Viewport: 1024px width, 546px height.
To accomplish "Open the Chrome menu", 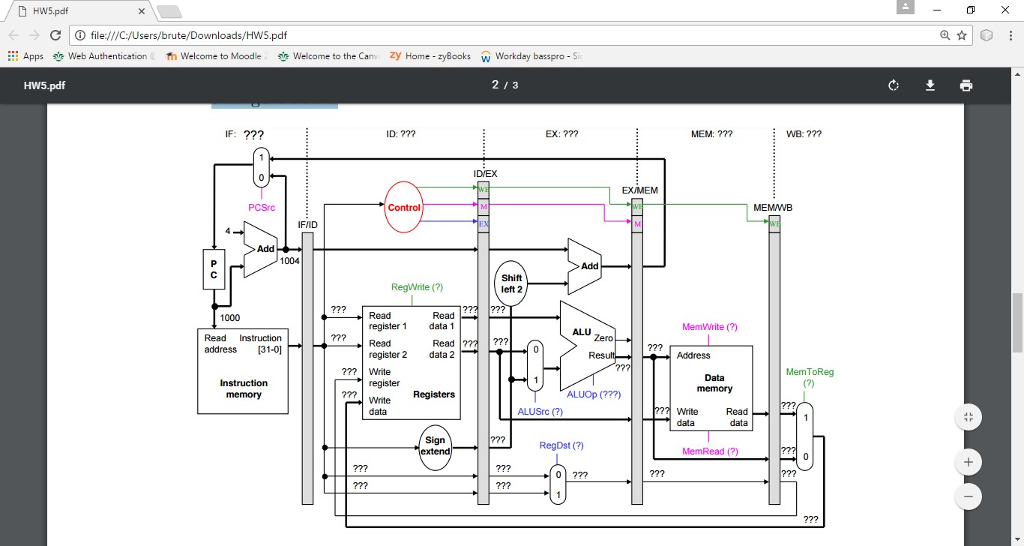I will 1010,35.
